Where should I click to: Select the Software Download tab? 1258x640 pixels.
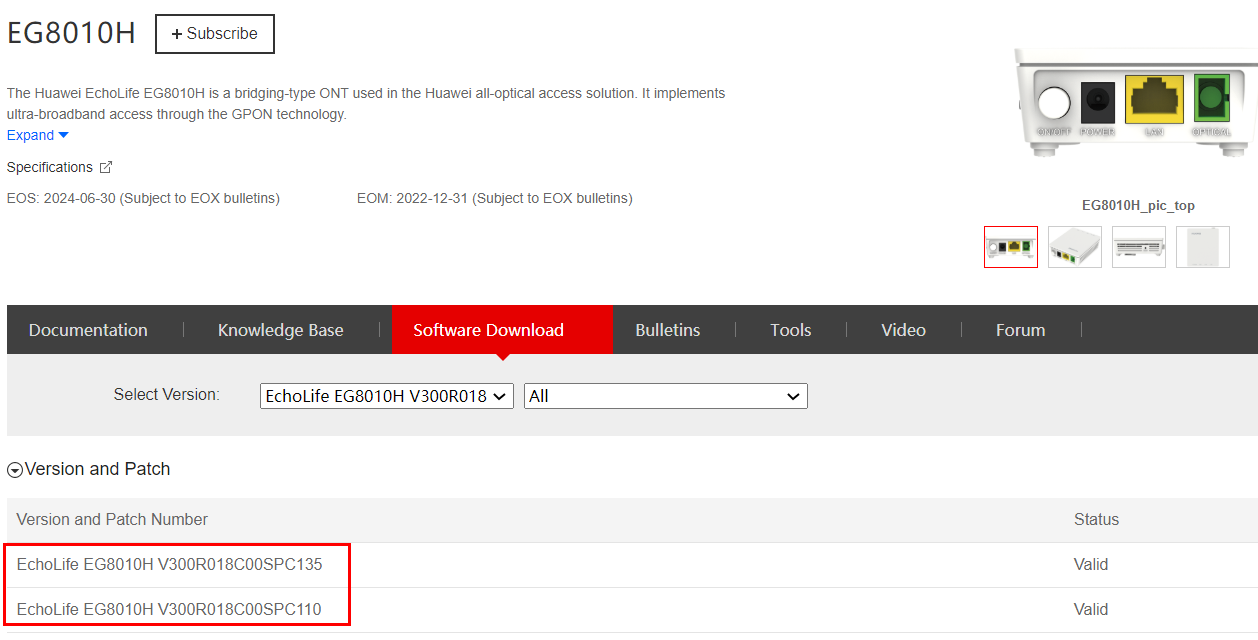[488, 330]
